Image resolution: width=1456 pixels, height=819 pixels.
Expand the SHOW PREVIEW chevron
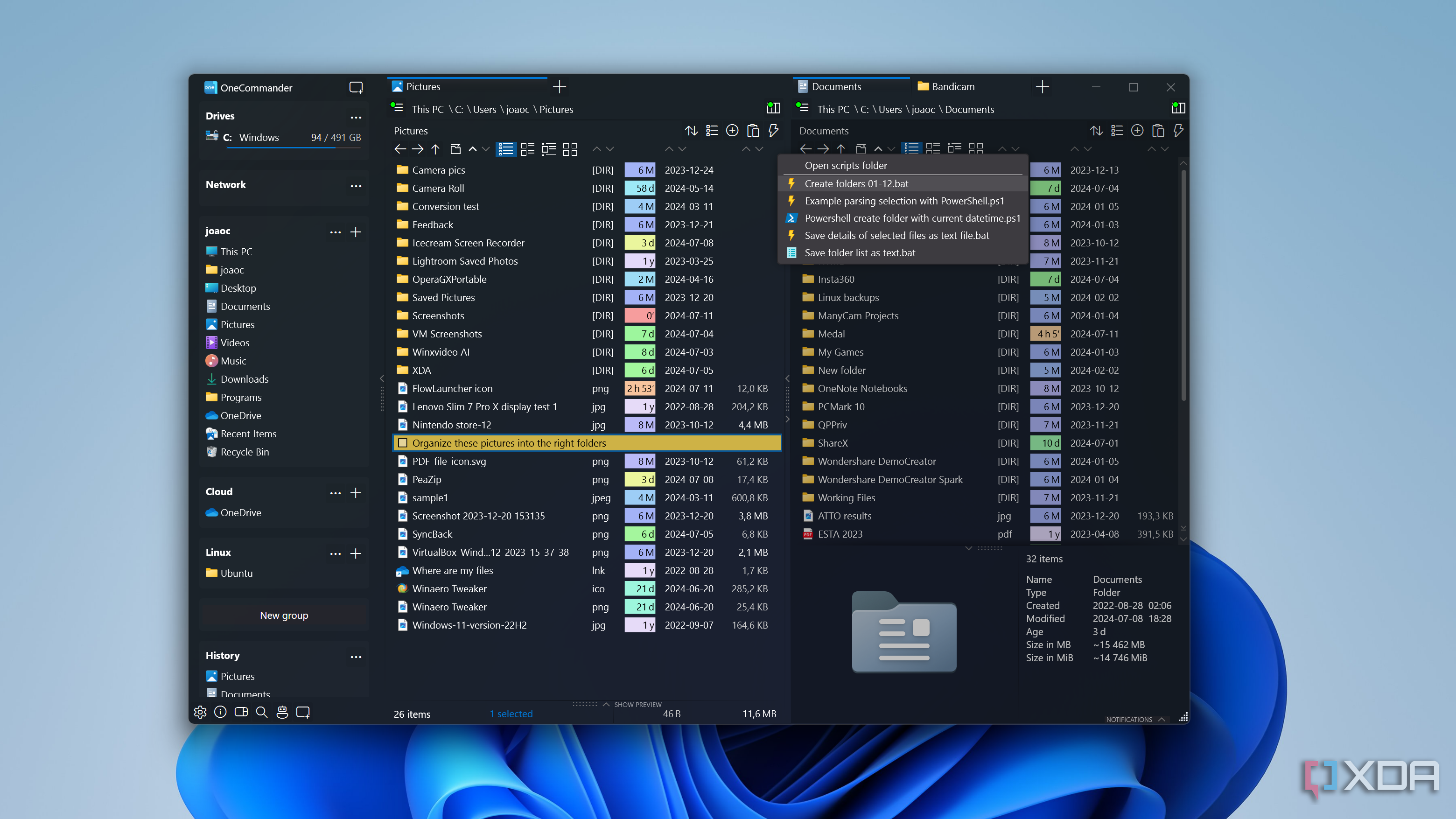[606, 704]
